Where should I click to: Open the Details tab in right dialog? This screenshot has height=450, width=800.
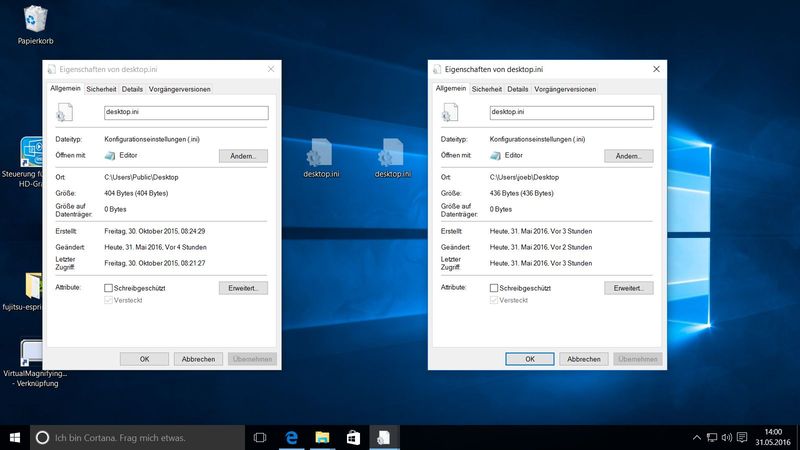[x=518, y=89]
